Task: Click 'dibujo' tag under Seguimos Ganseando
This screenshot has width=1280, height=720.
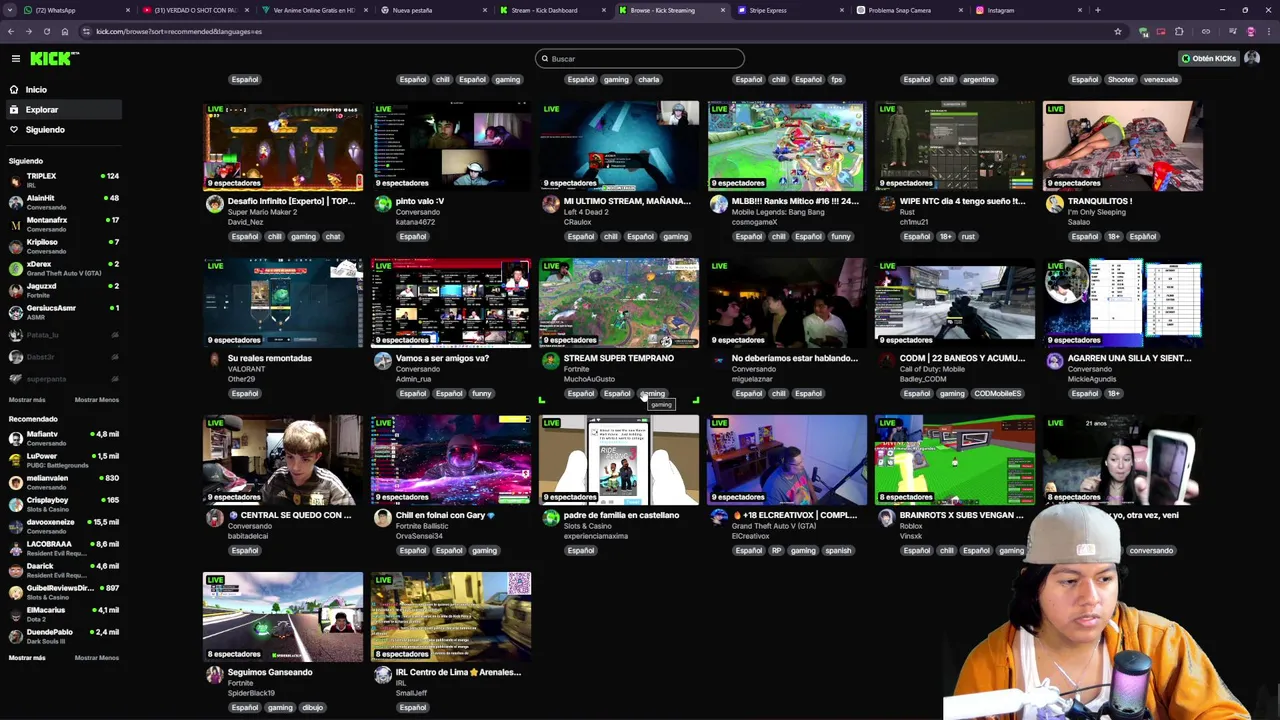Action: (312, 708)
